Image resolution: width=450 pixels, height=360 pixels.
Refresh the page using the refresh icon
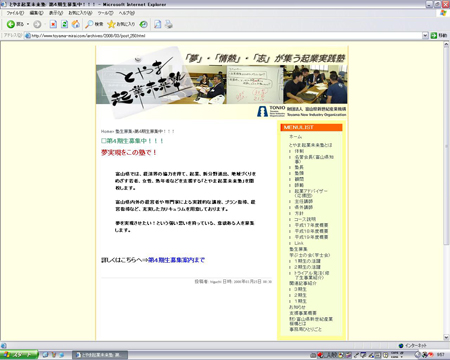click(x=64, y=24)
